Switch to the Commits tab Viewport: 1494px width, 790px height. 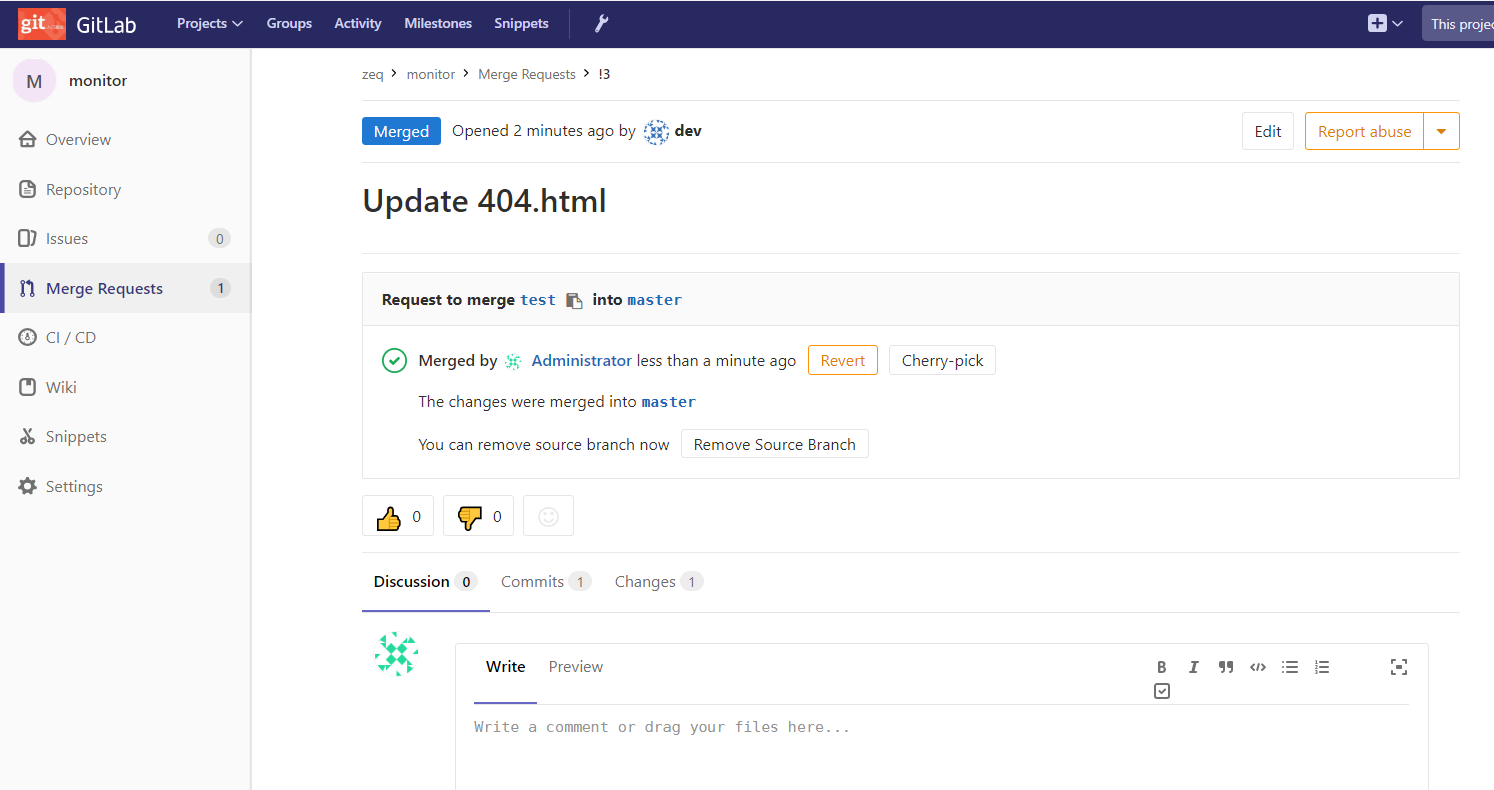tap(545, 582)
